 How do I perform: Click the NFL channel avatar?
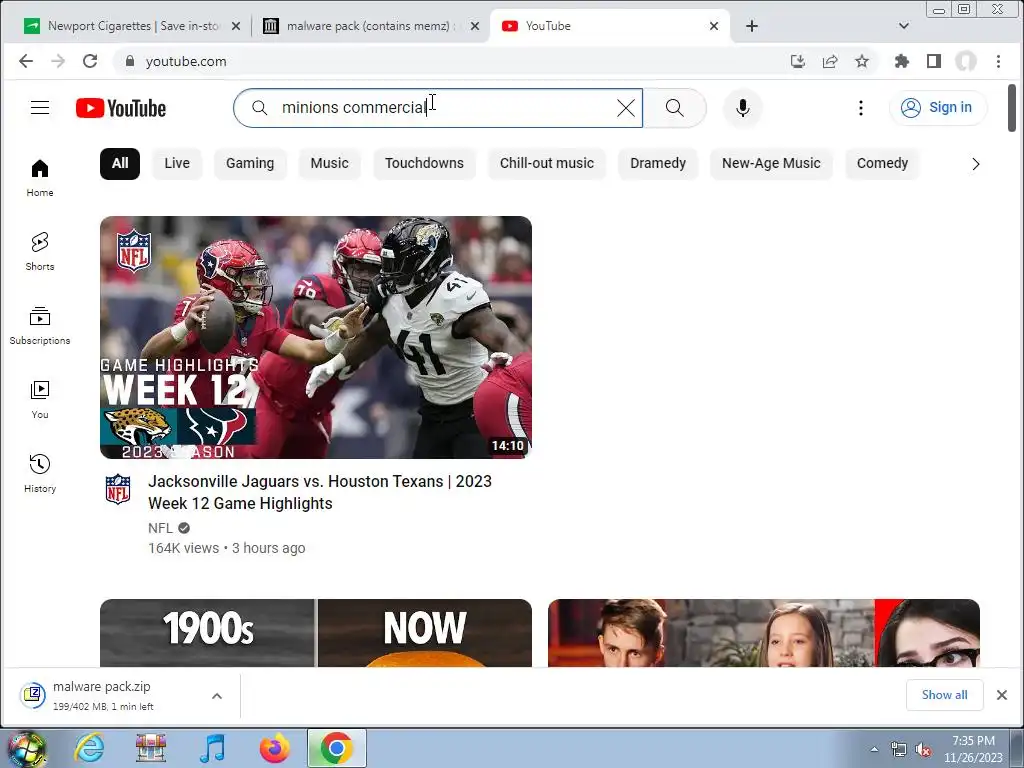pyautogui.click(x=118, y=489)
